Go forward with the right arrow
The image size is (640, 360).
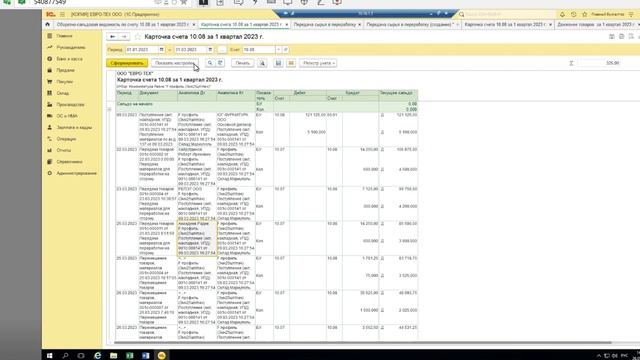coord(124,37)
